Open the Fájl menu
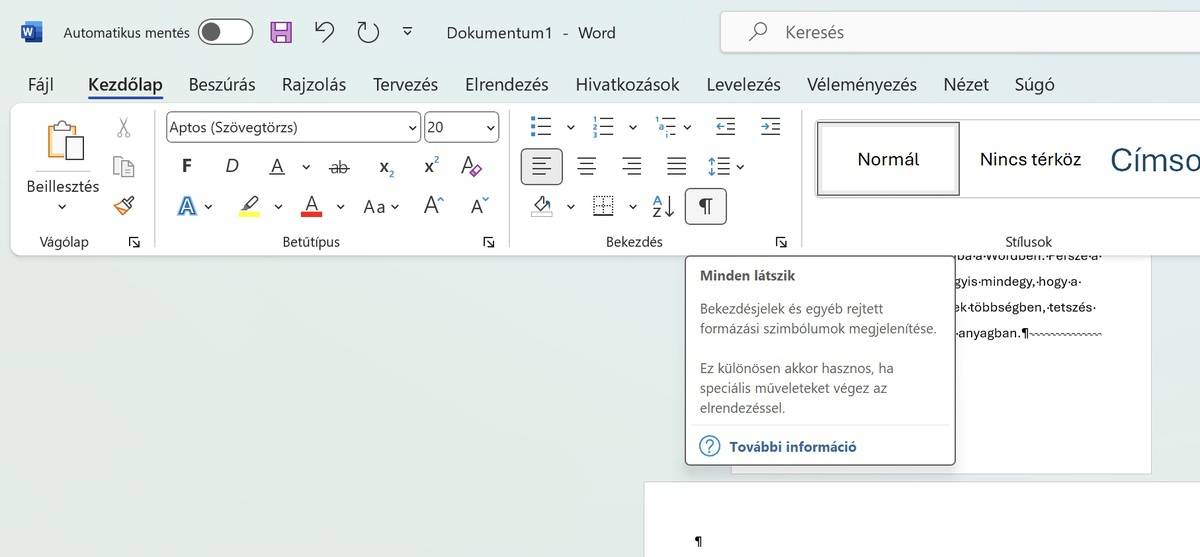Screen dimensions: 1200x557 click(41, 85)
